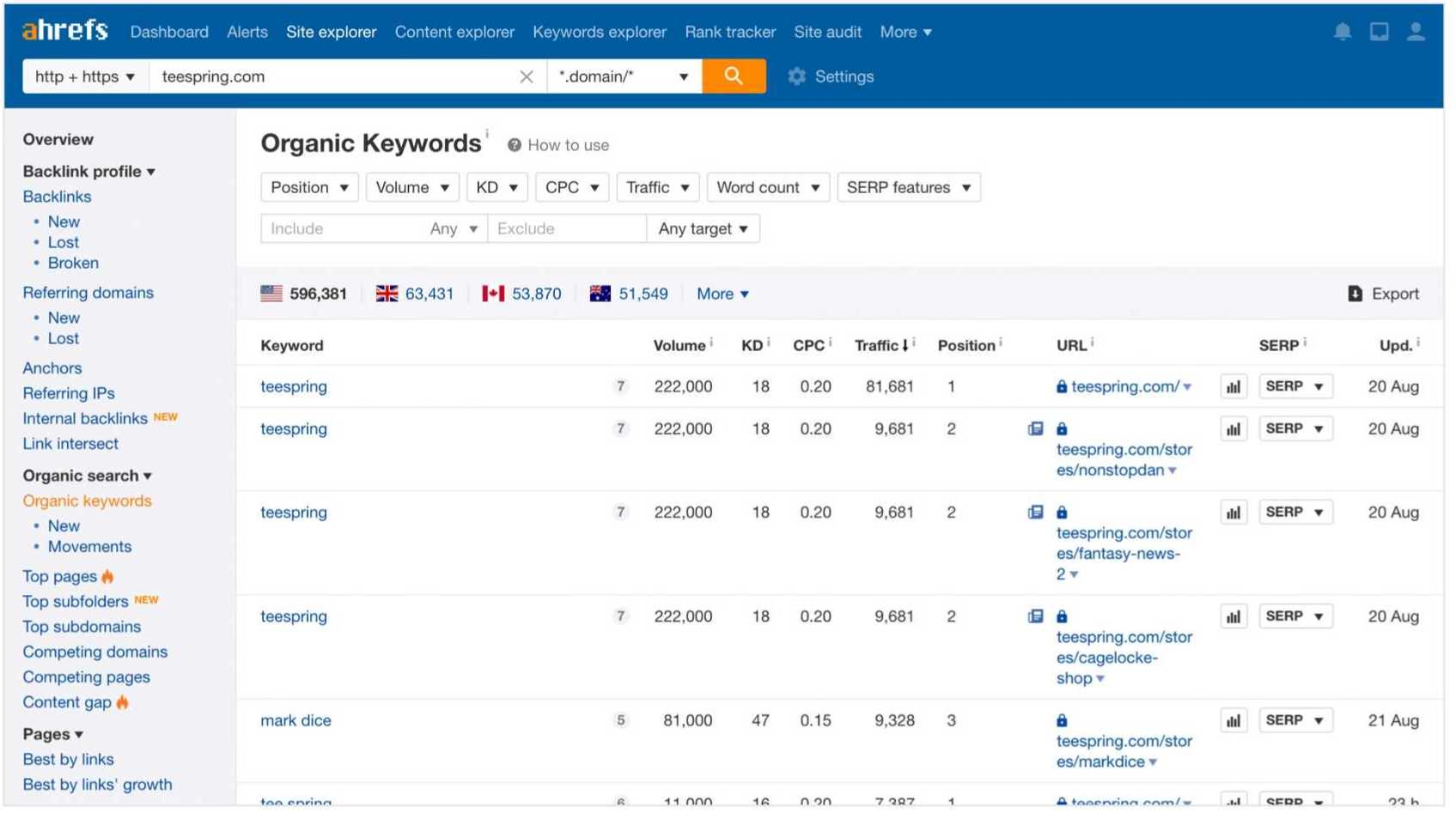Open Top pages in the sidebar
The image size is (1456, 825).
pyautogui.click(x=60, y=579)
